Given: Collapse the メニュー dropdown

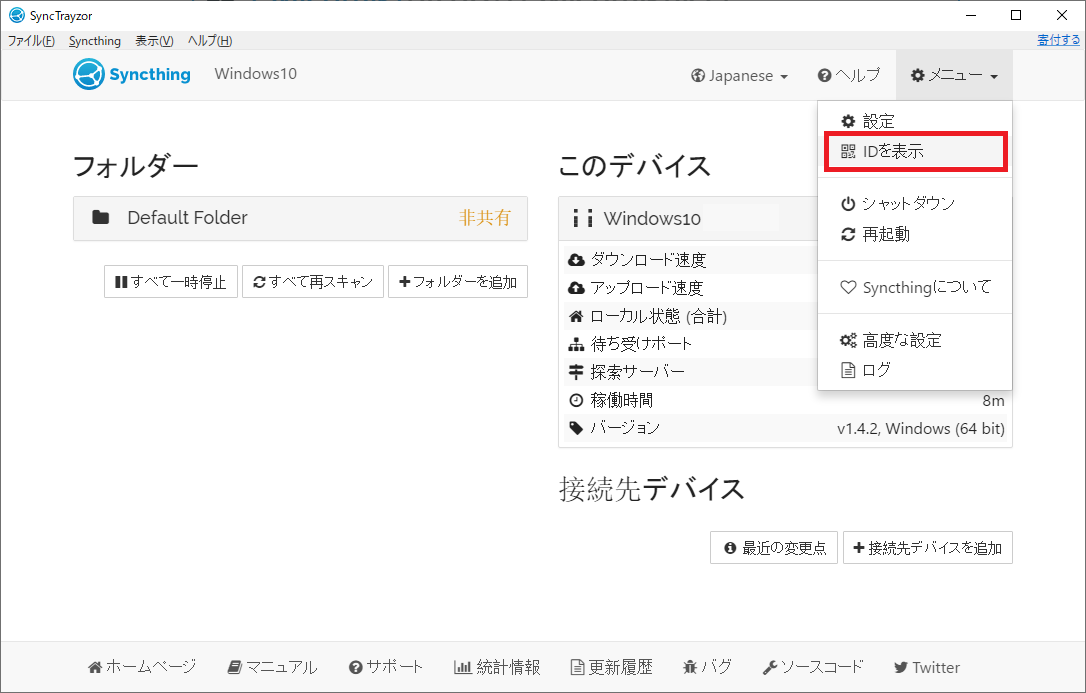Looking at the screenshot, I should [x=954, y=75].
